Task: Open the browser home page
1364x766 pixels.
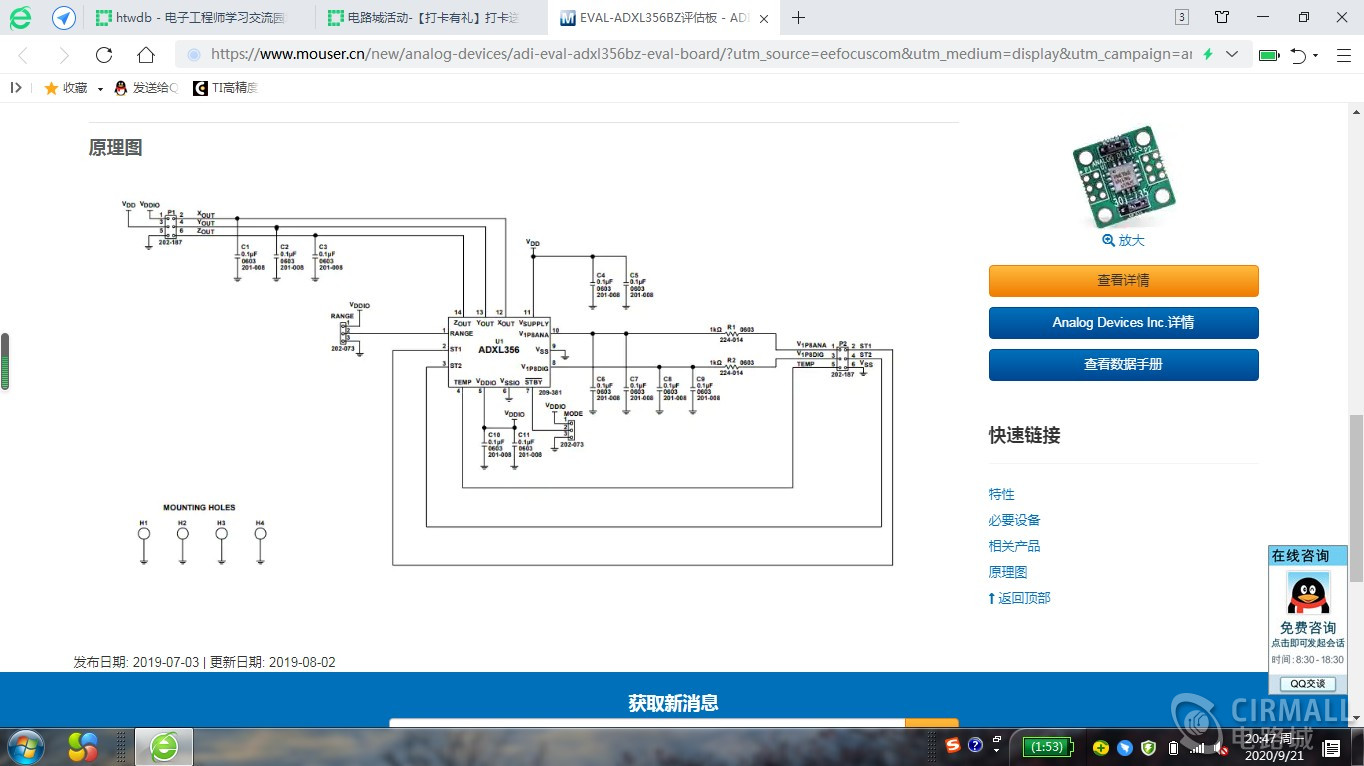Action: 146,55
